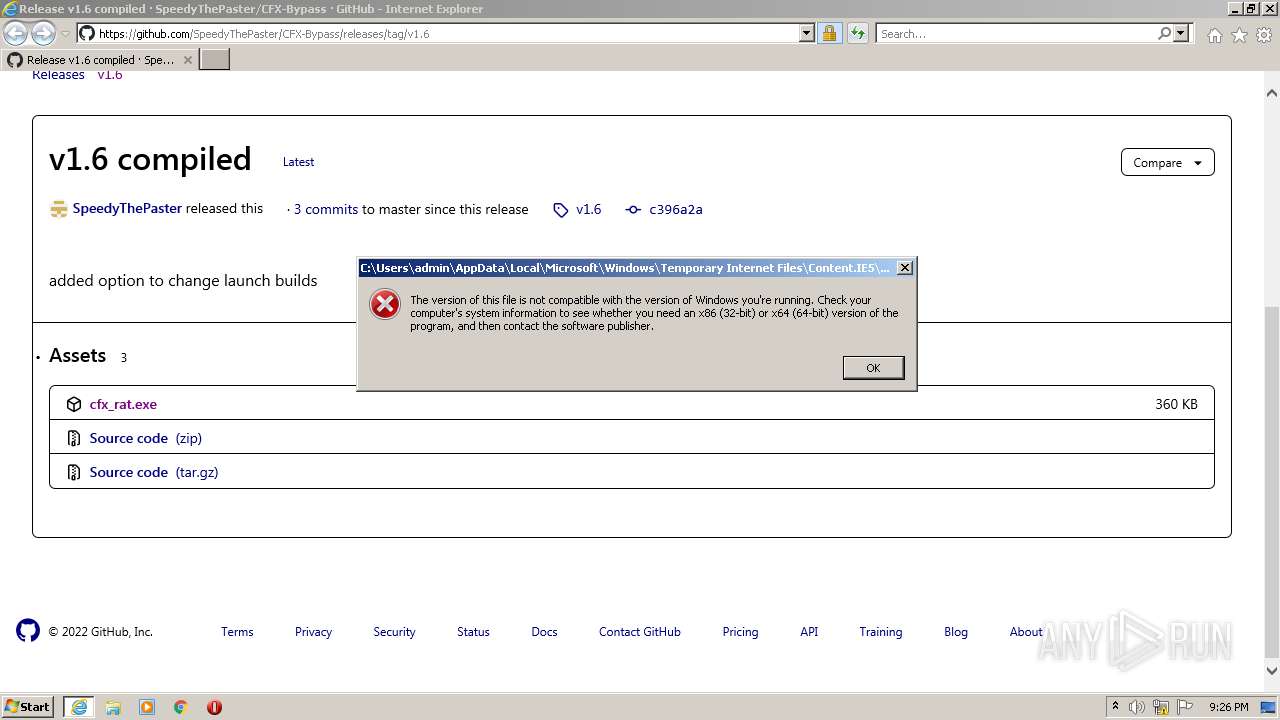Click the SpeedyThePaster author link
This screenshot has height=720, width=1280.
[127, 209]
